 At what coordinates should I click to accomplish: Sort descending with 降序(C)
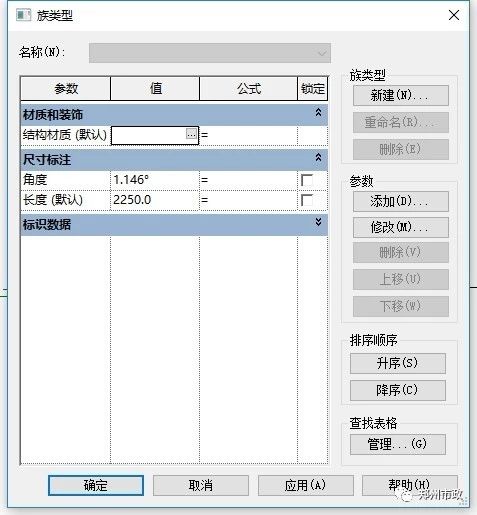click(398, 390)
